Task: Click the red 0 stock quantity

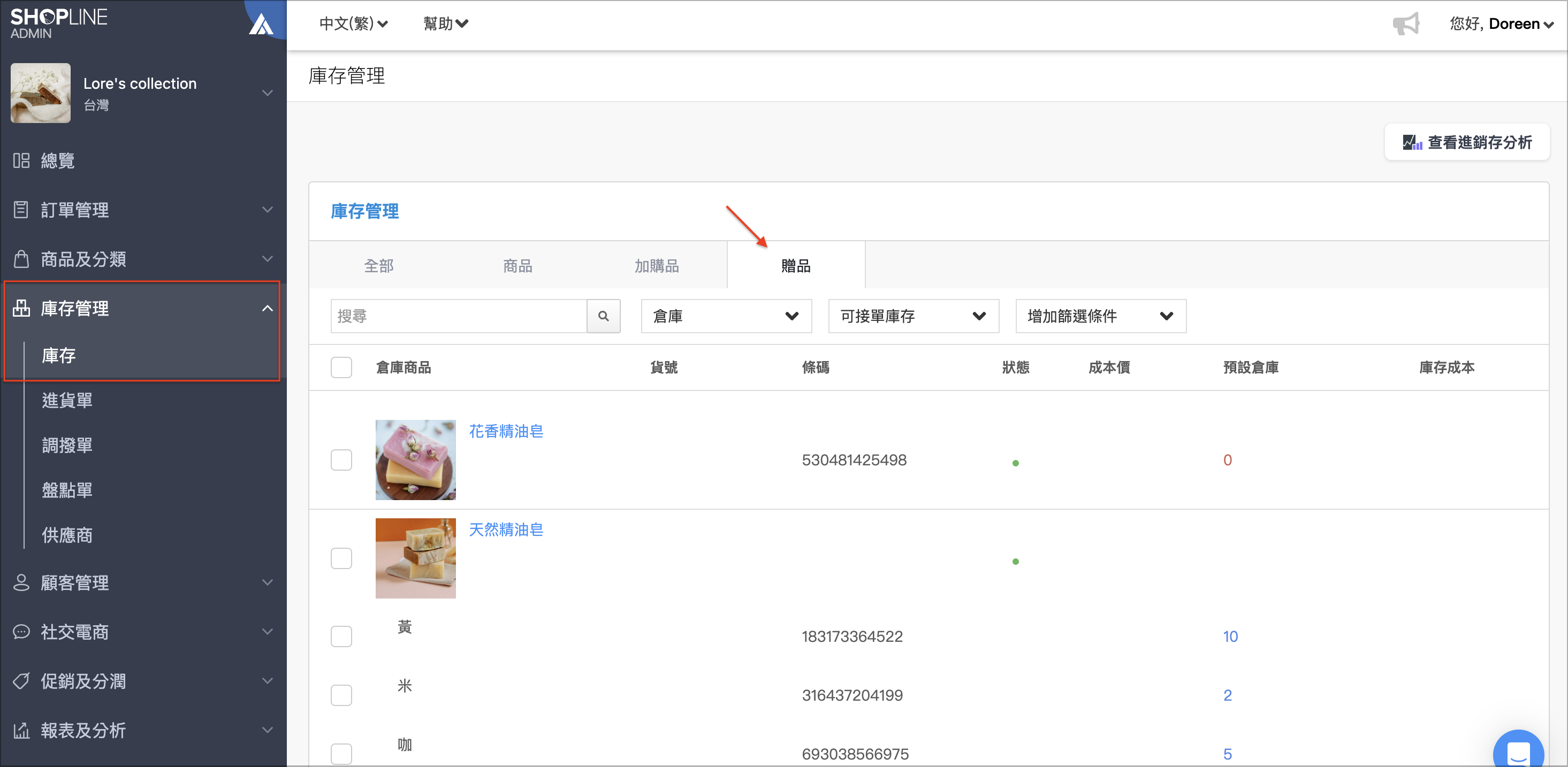Action: point(1227,460)
